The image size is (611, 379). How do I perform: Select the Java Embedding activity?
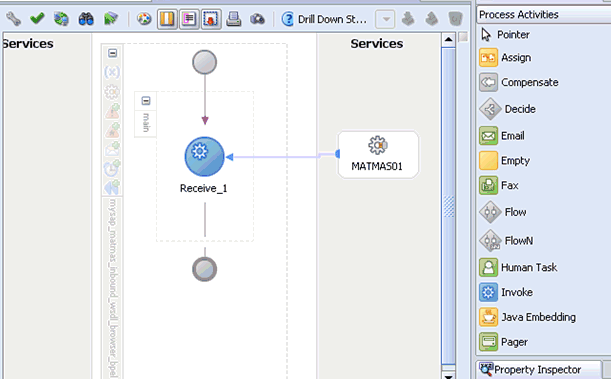(x=528, y=317)
